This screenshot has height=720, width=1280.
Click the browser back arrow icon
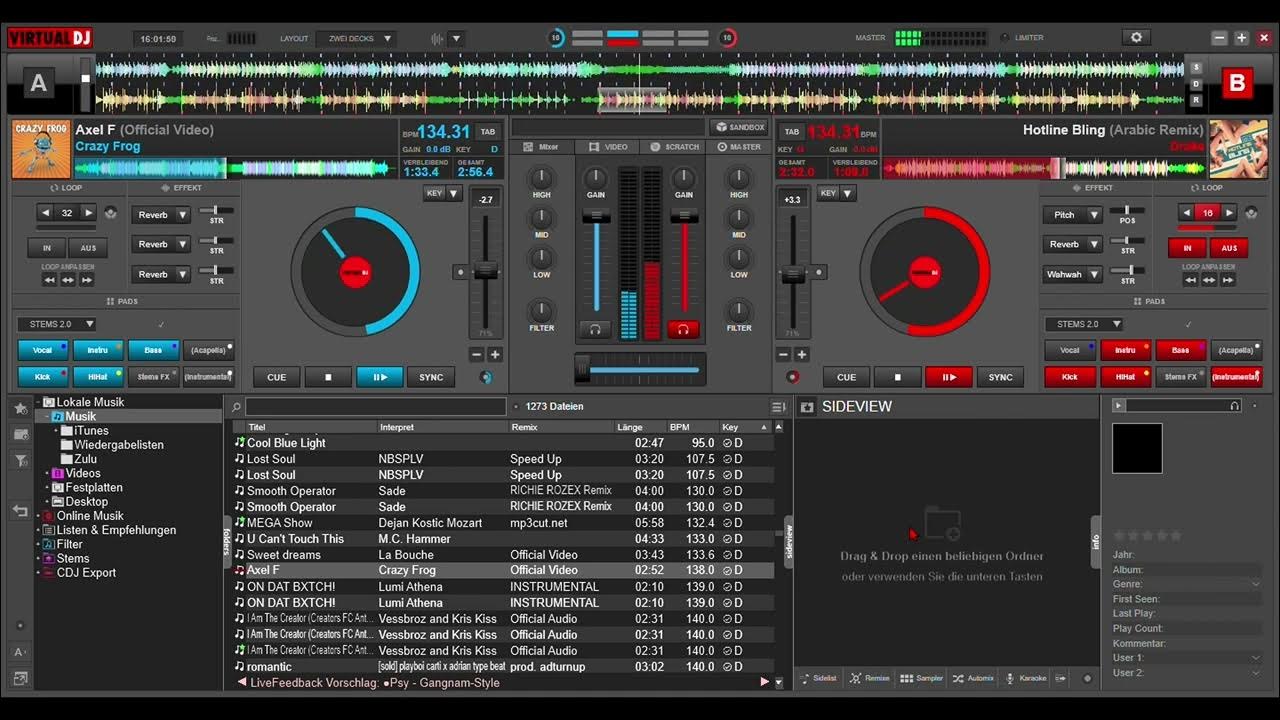[20, 510]
